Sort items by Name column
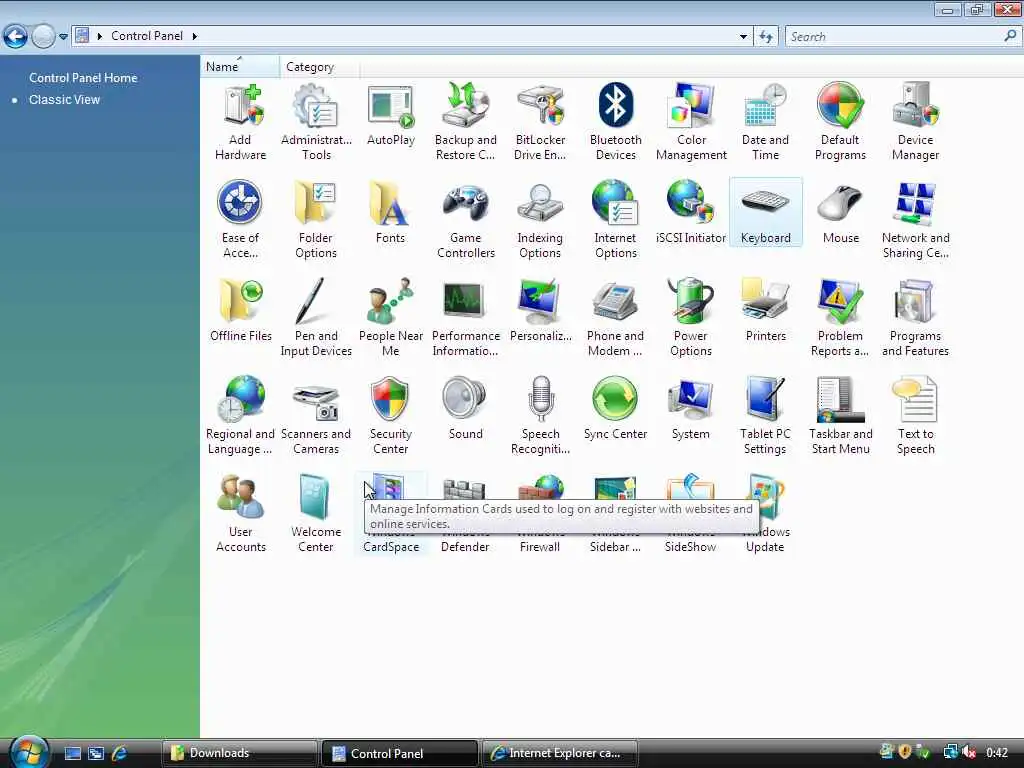 (x=240, y=67)
